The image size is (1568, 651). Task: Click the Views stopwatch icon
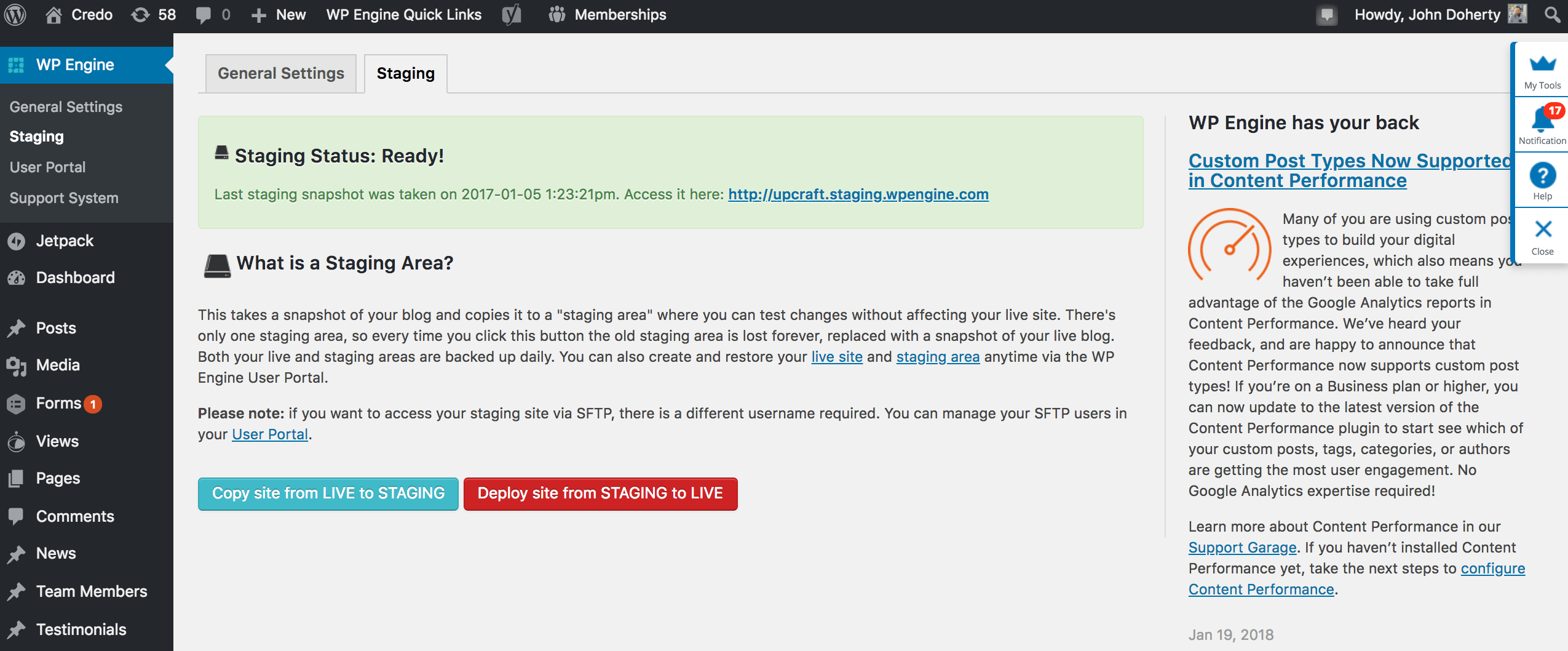pos(17,441)
